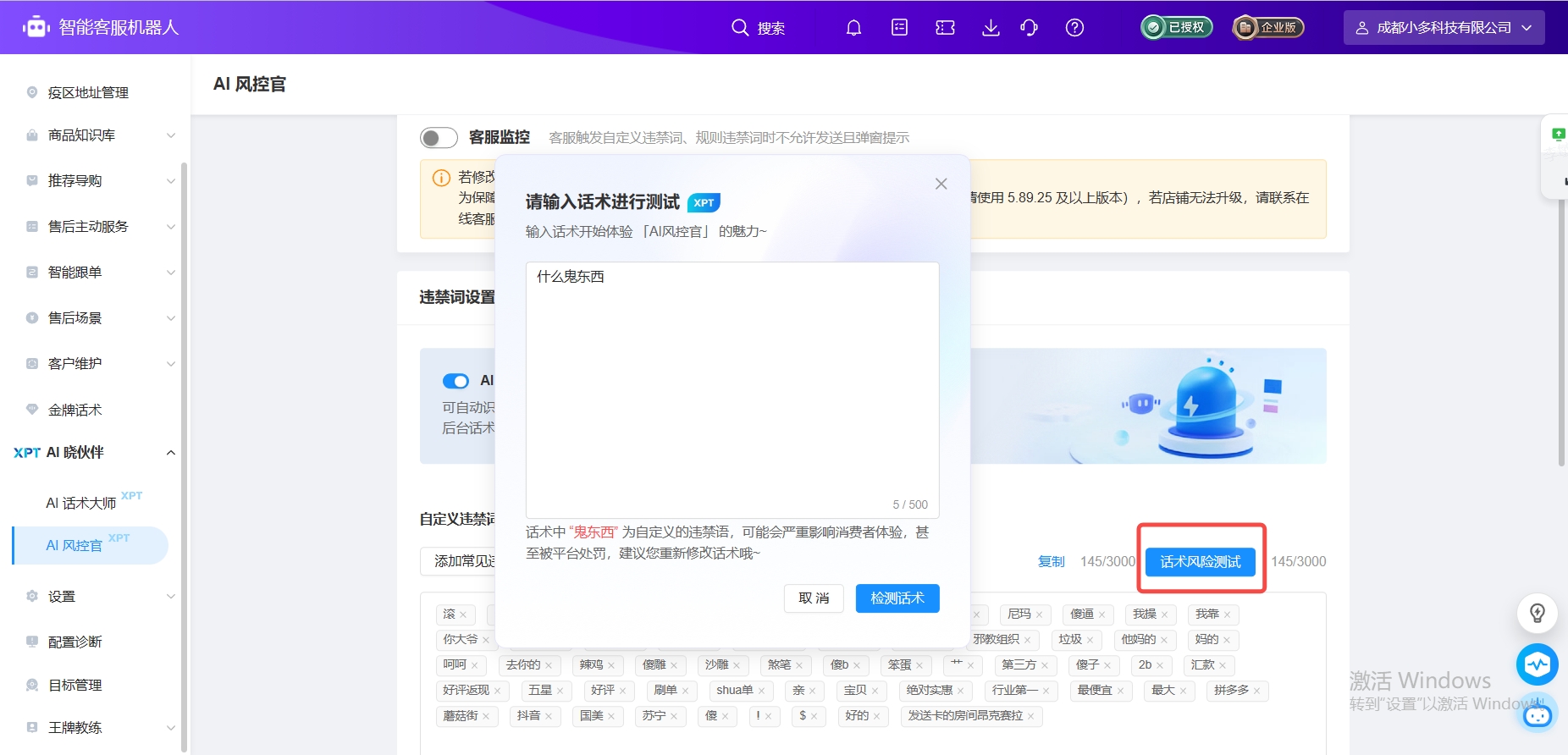Toggle the AI switch in blue banner
This screenshot has height=755, width=1568.
[x=455, y=381]
